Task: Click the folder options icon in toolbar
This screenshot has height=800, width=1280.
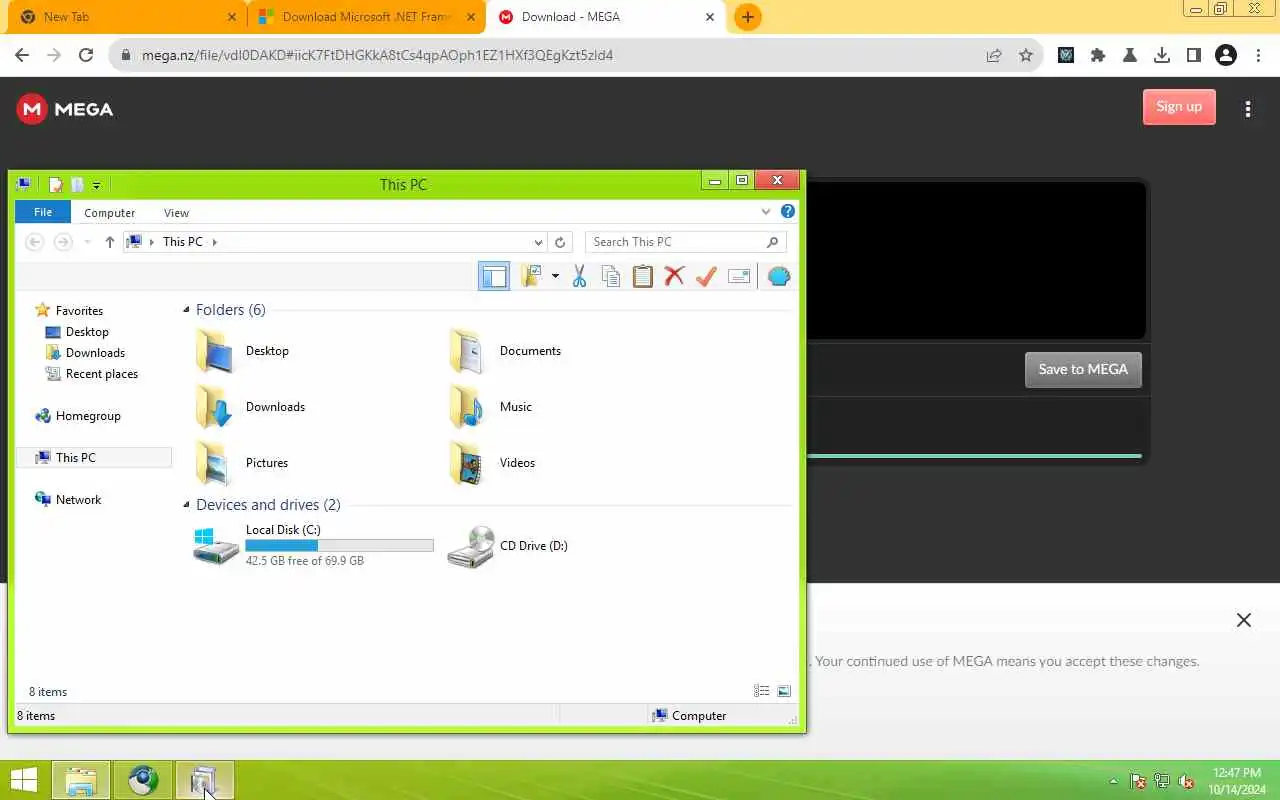Action: pyautogui.click(x=531, y=276)
